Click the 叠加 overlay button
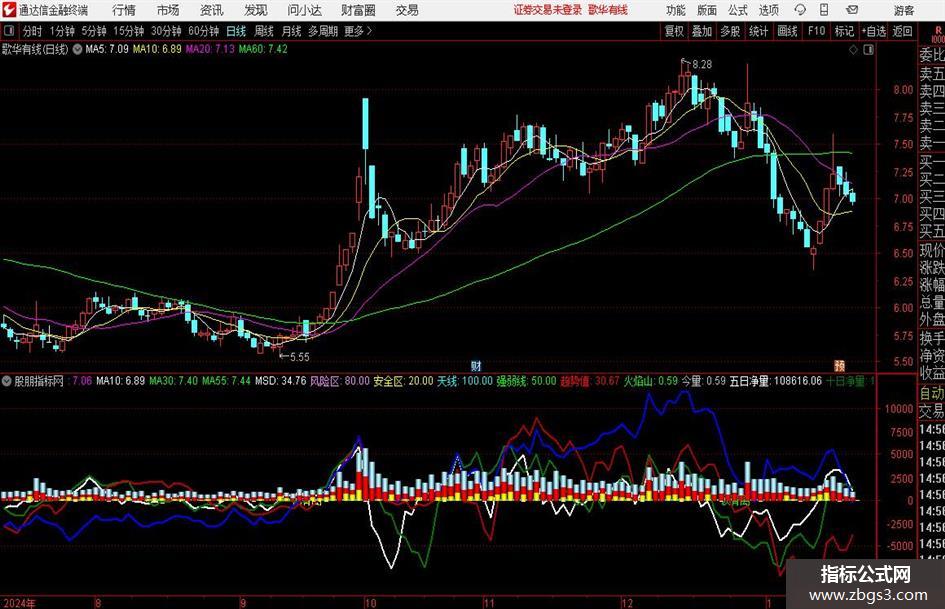The width and height of the screenshot is (945, 609). pyautogui.click(x=702, y=31)
